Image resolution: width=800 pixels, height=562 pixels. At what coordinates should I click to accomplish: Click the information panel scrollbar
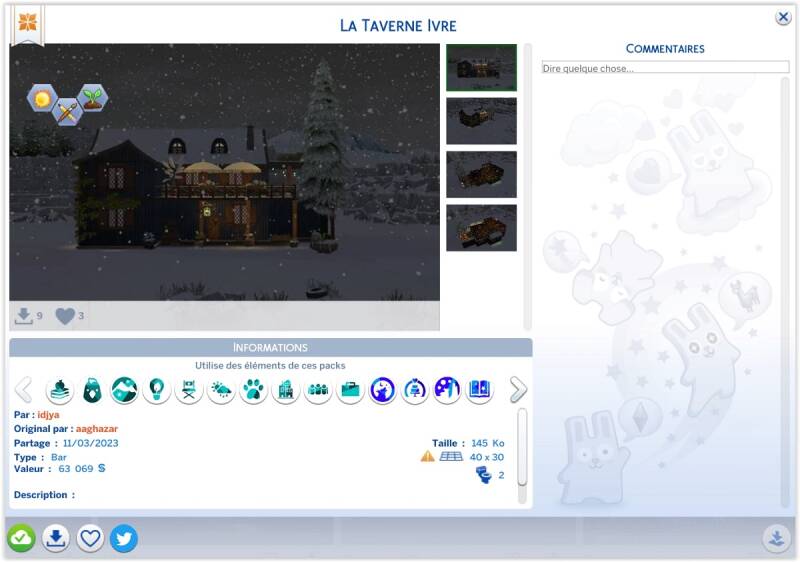(x=522, y=447)
